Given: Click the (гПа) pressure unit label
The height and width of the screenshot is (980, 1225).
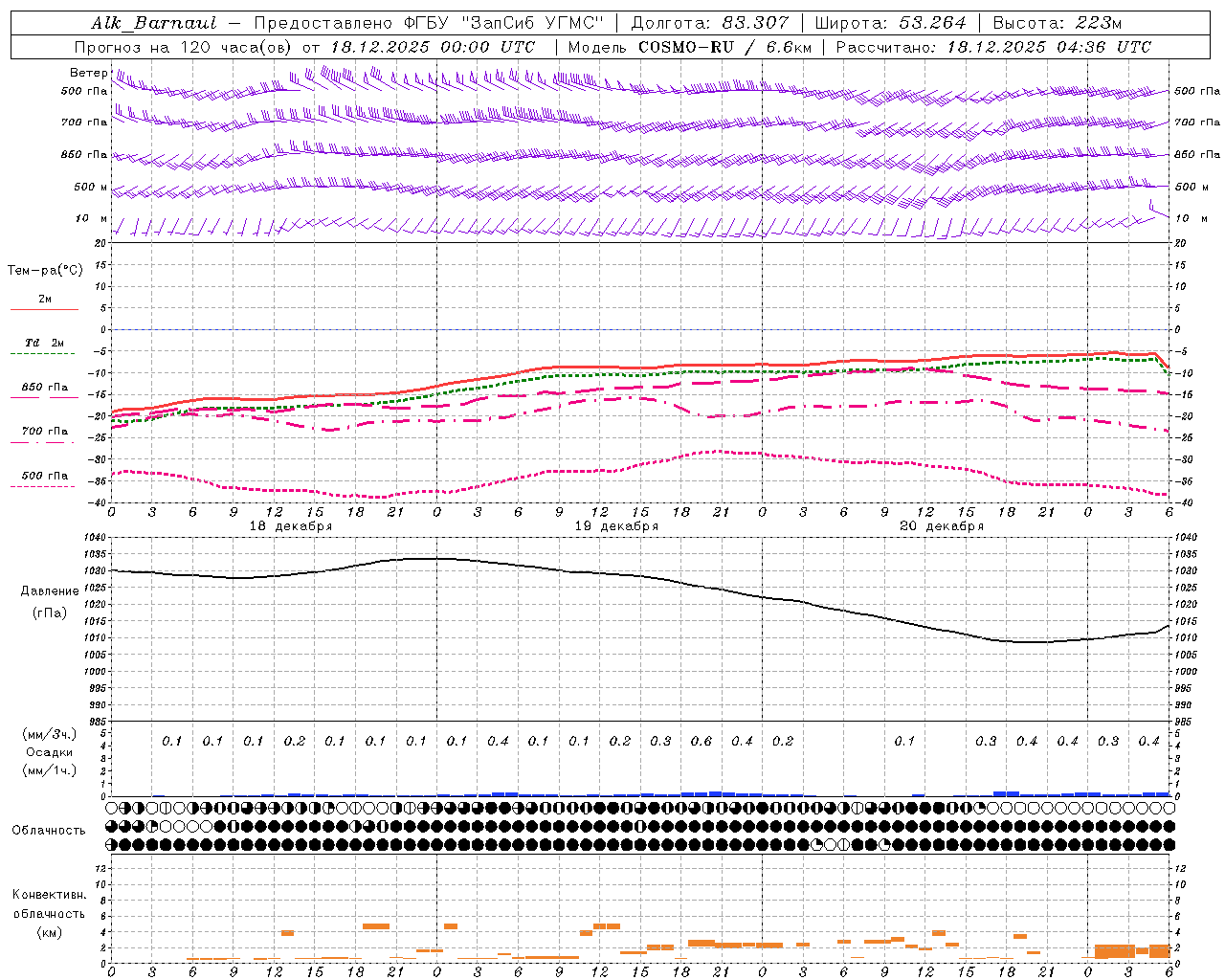Looking at the screenshot, I should 50,613.
